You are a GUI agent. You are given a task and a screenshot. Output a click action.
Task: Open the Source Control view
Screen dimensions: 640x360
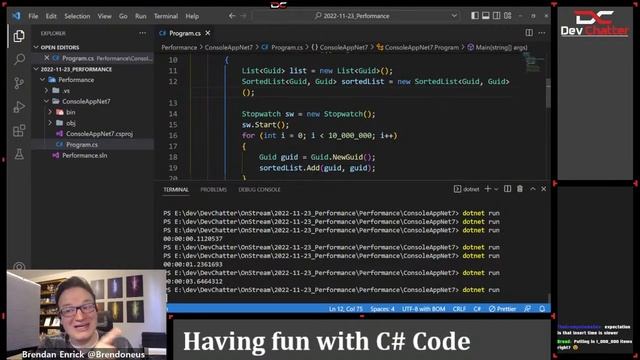(19, 83)
